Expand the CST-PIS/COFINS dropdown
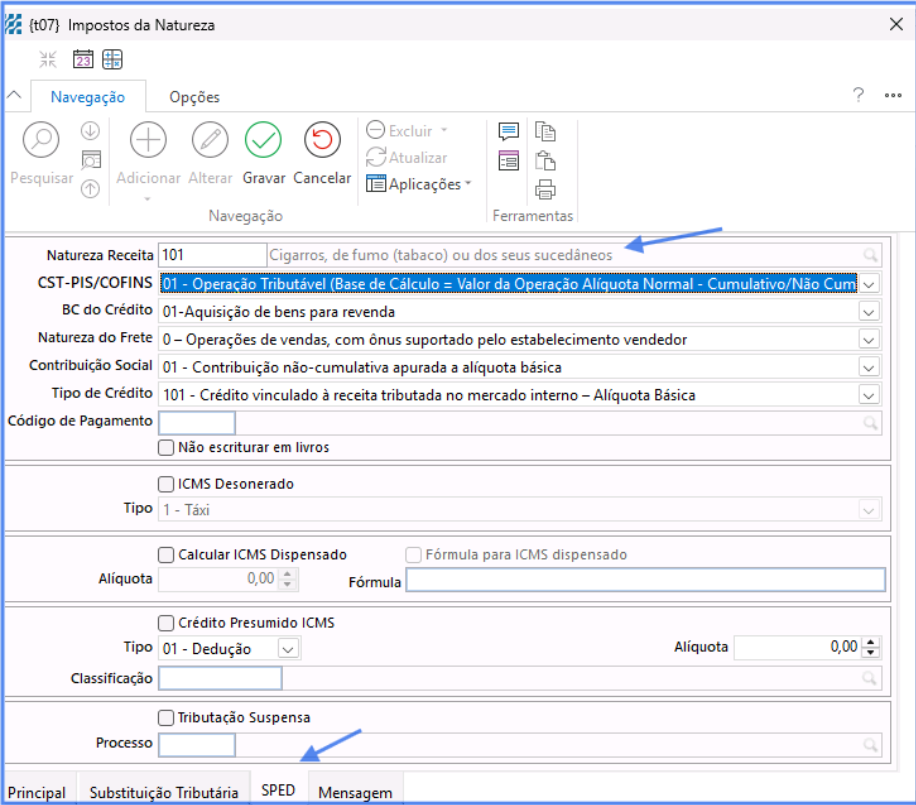Screen dimensions: 916x805 tap(869, 284)
